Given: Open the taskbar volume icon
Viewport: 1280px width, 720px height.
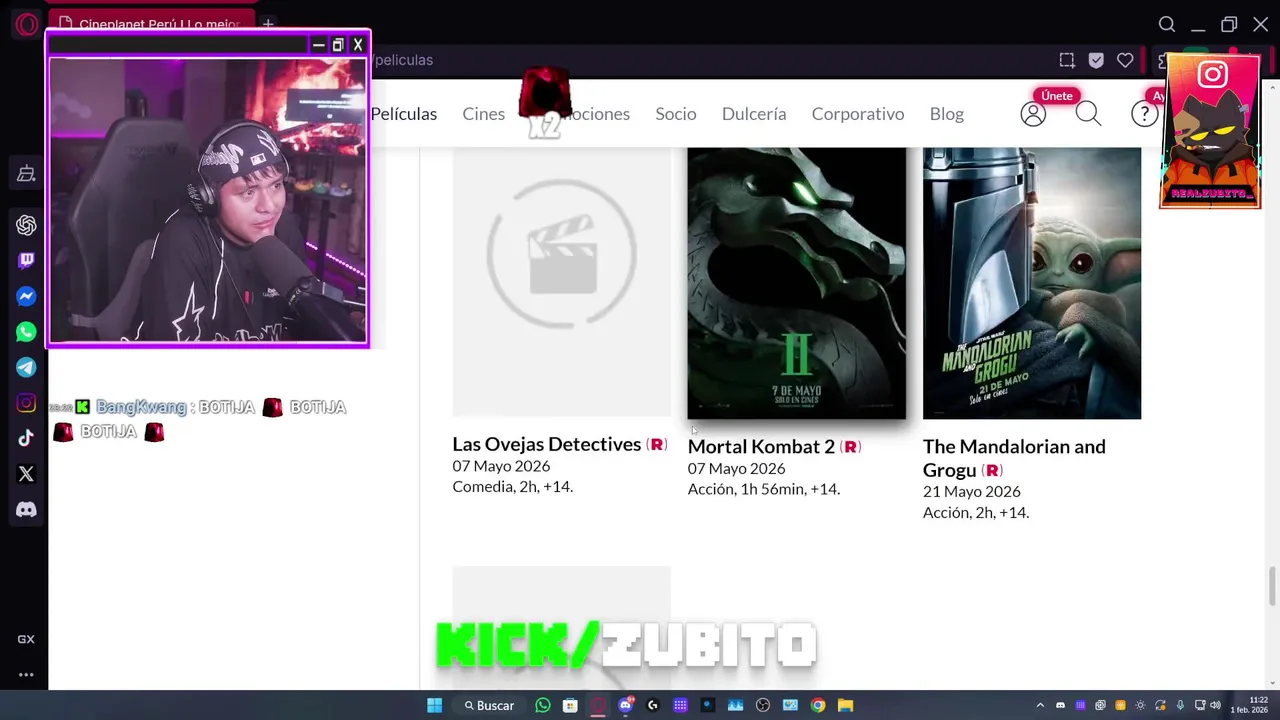Looking at the screenshot, I should [x=1215, y=705].
